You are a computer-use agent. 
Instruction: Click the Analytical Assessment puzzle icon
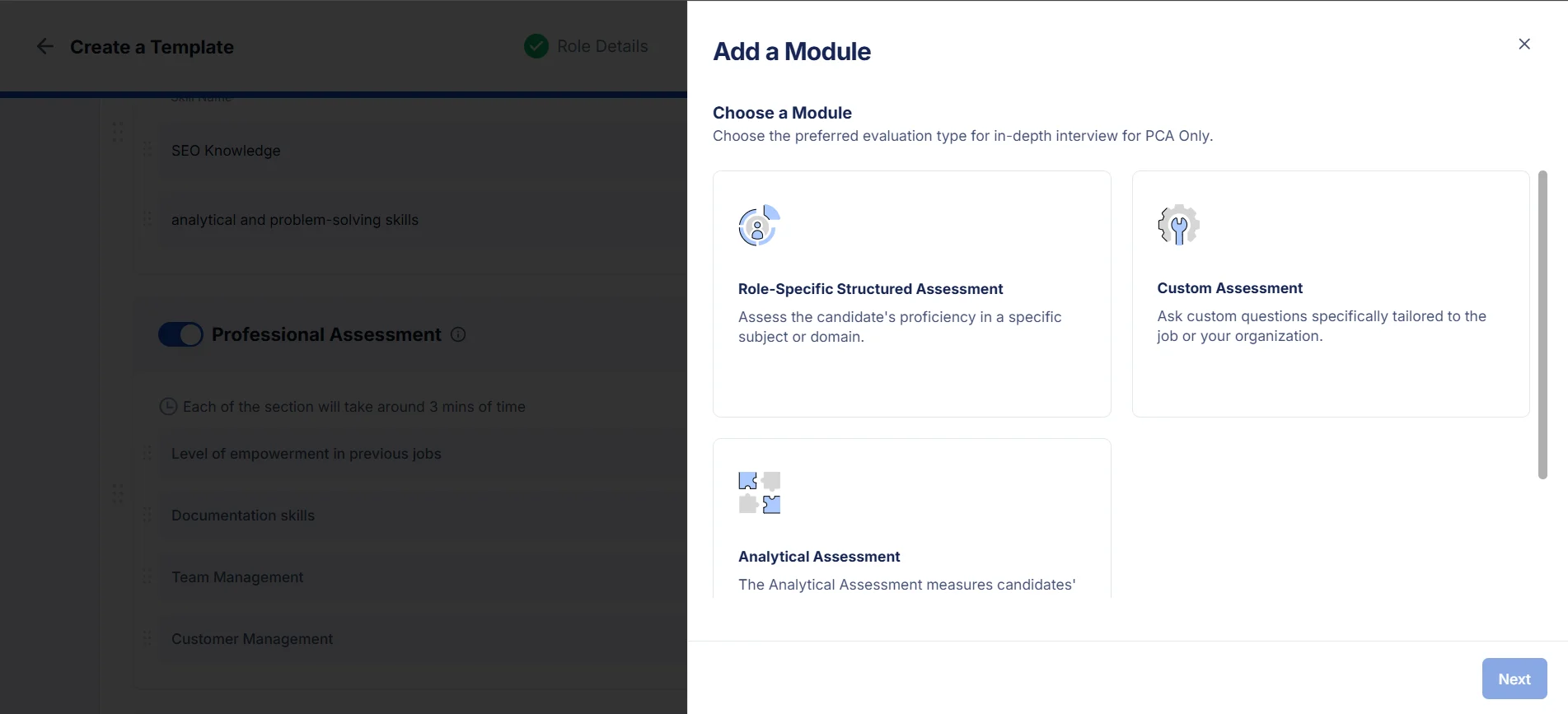pos(759,492)
